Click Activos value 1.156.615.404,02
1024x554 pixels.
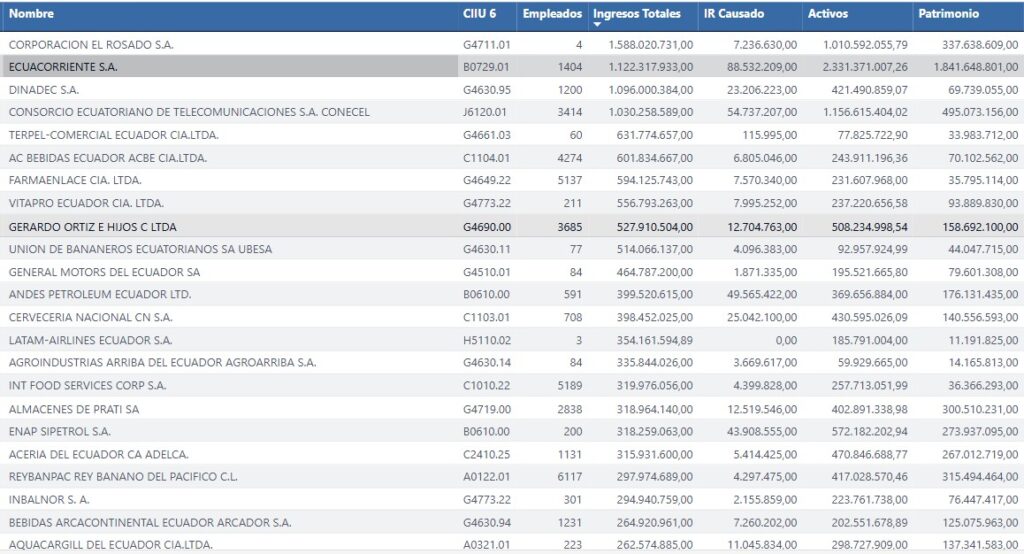[x=865, y=112]
